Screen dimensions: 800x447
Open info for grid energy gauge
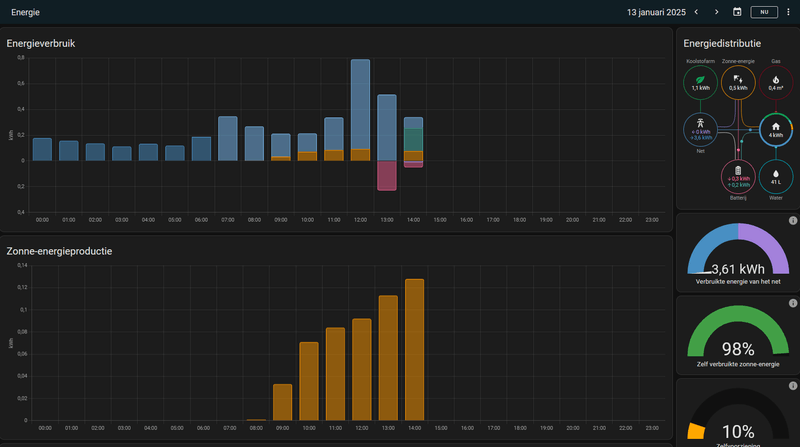[x=793, y=220]
